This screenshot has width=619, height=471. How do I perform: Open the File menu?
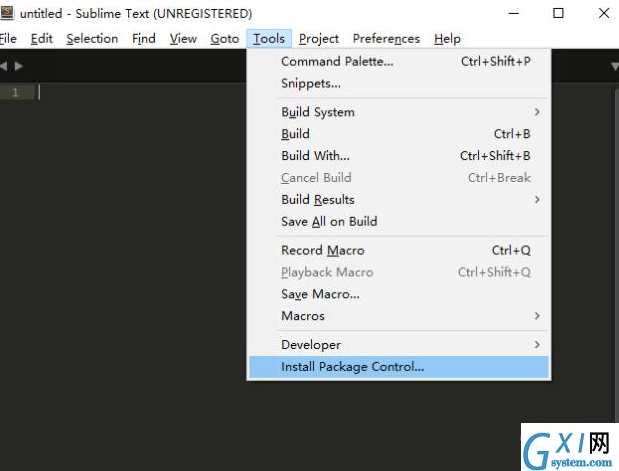pos(8,39)
